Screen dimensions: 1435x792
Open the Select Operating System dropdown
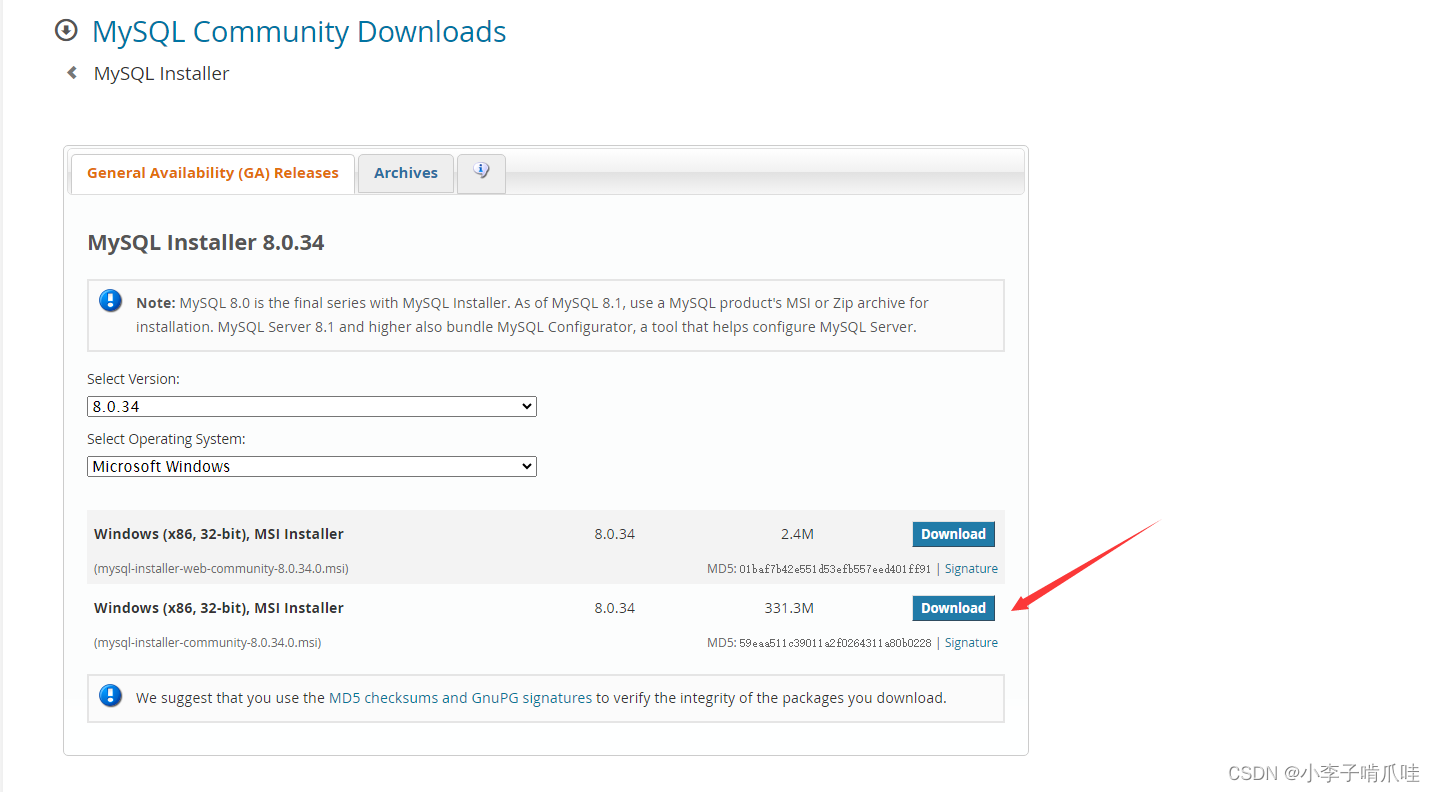point(312,467)
